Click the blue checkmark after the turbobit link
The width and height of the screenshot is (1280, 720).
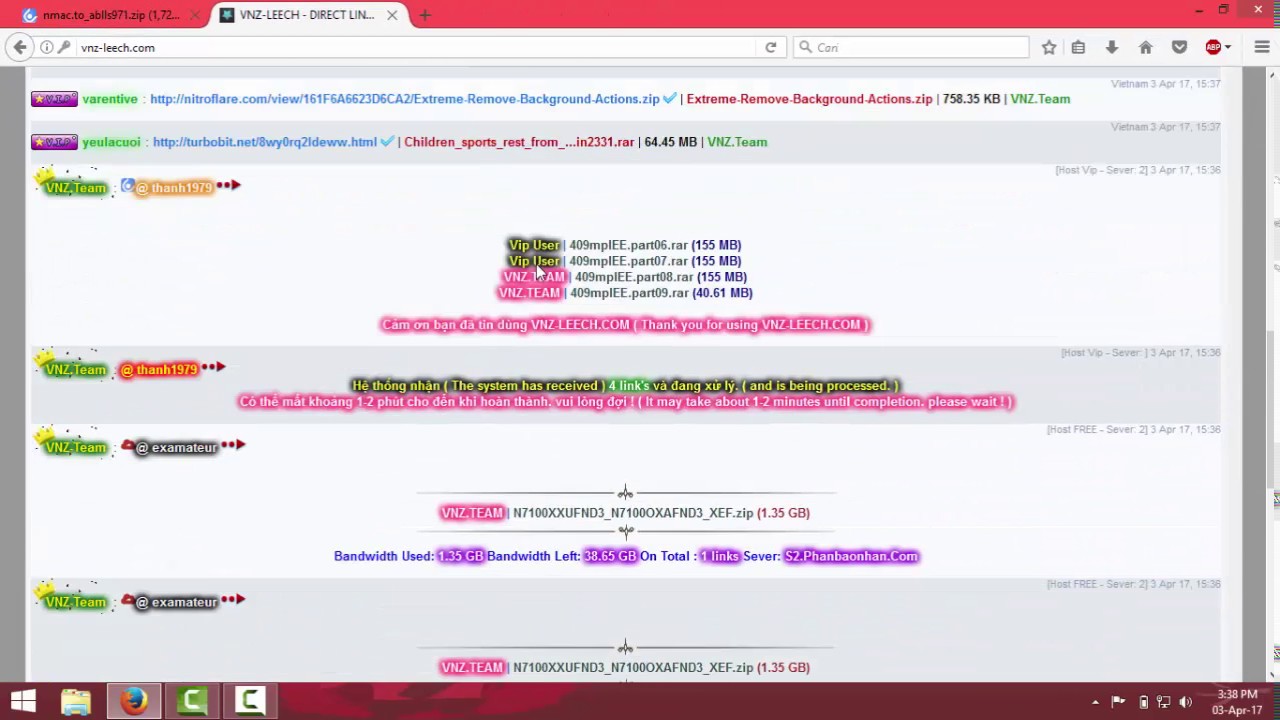tap(387, 142)
